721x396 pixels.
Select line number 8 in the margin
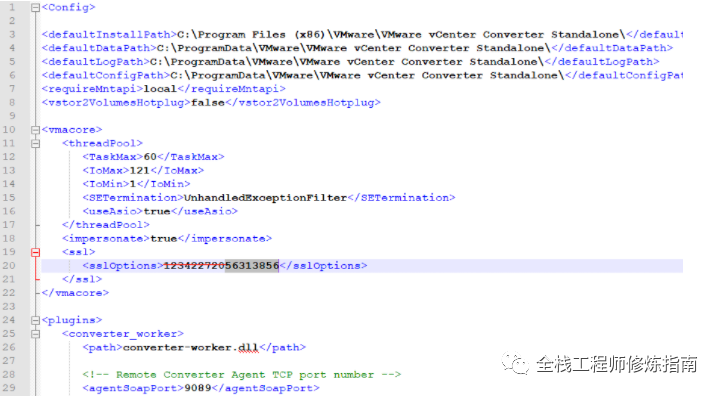tap(12, 103)
